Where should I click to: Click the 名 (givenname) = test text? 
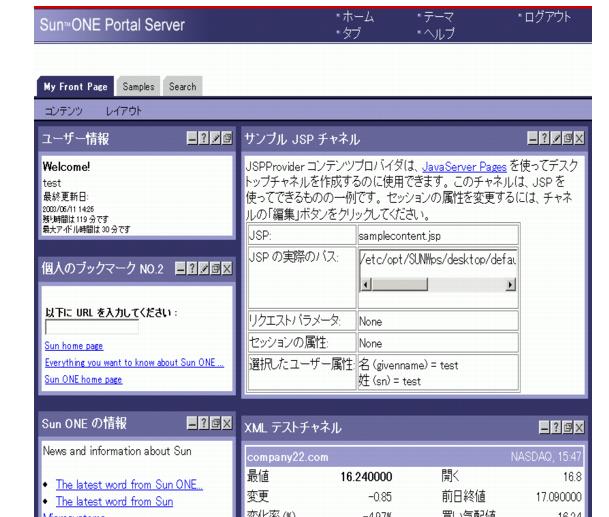(408, 365)
